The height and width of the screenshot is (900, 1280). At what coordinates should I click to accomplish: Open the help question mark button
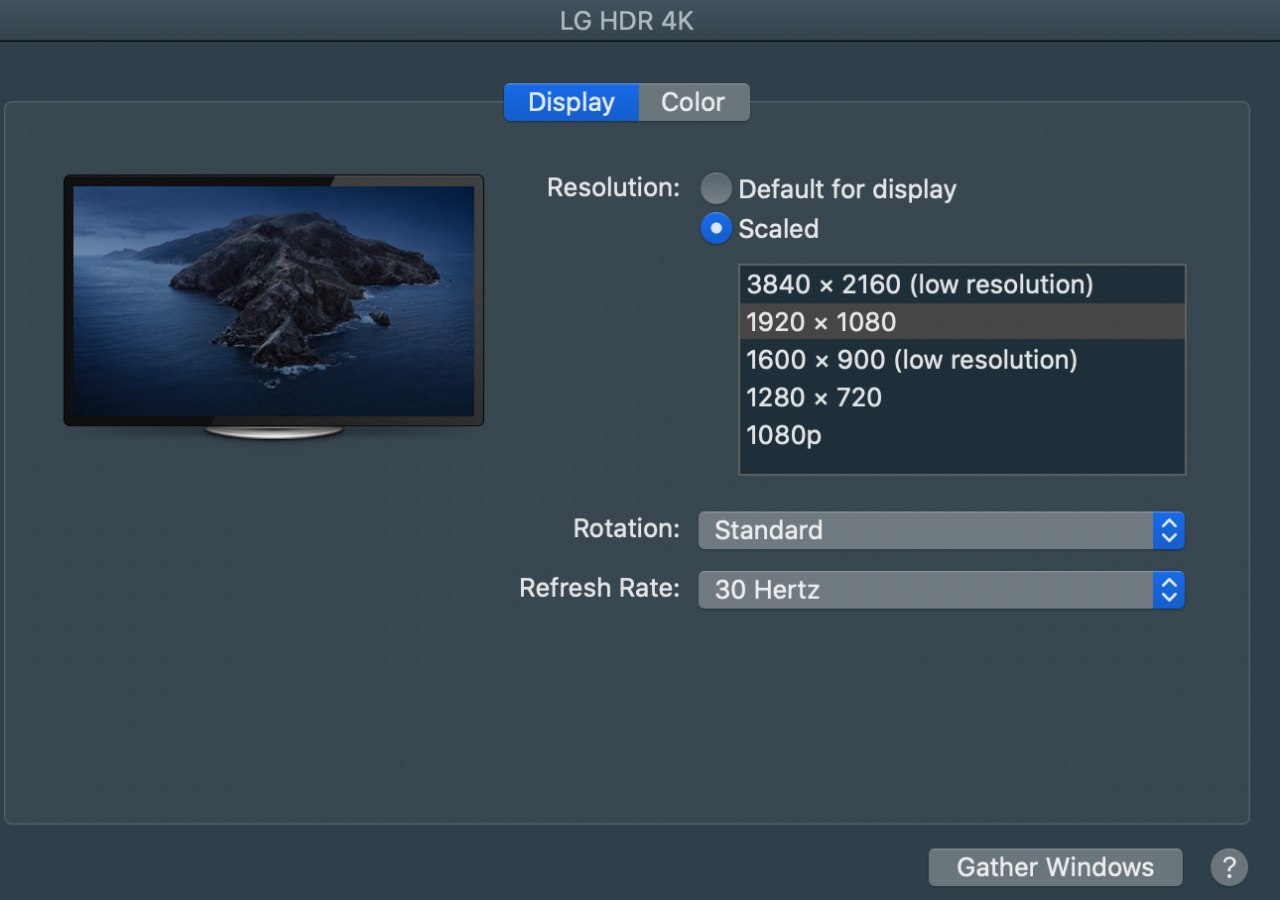pos(1229,867)
